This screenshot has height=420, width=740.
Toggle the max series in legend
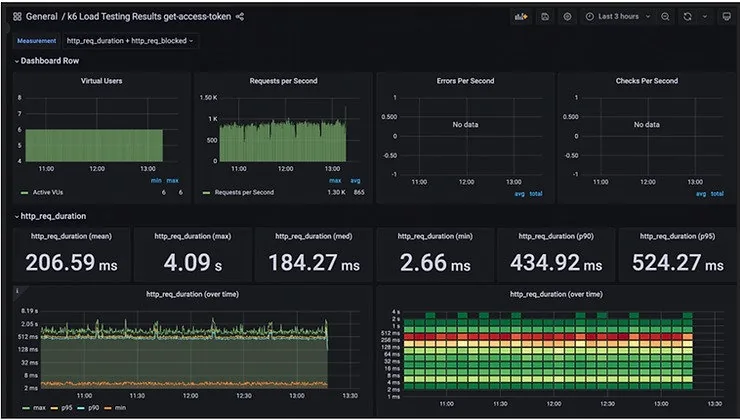pos(40,408)
